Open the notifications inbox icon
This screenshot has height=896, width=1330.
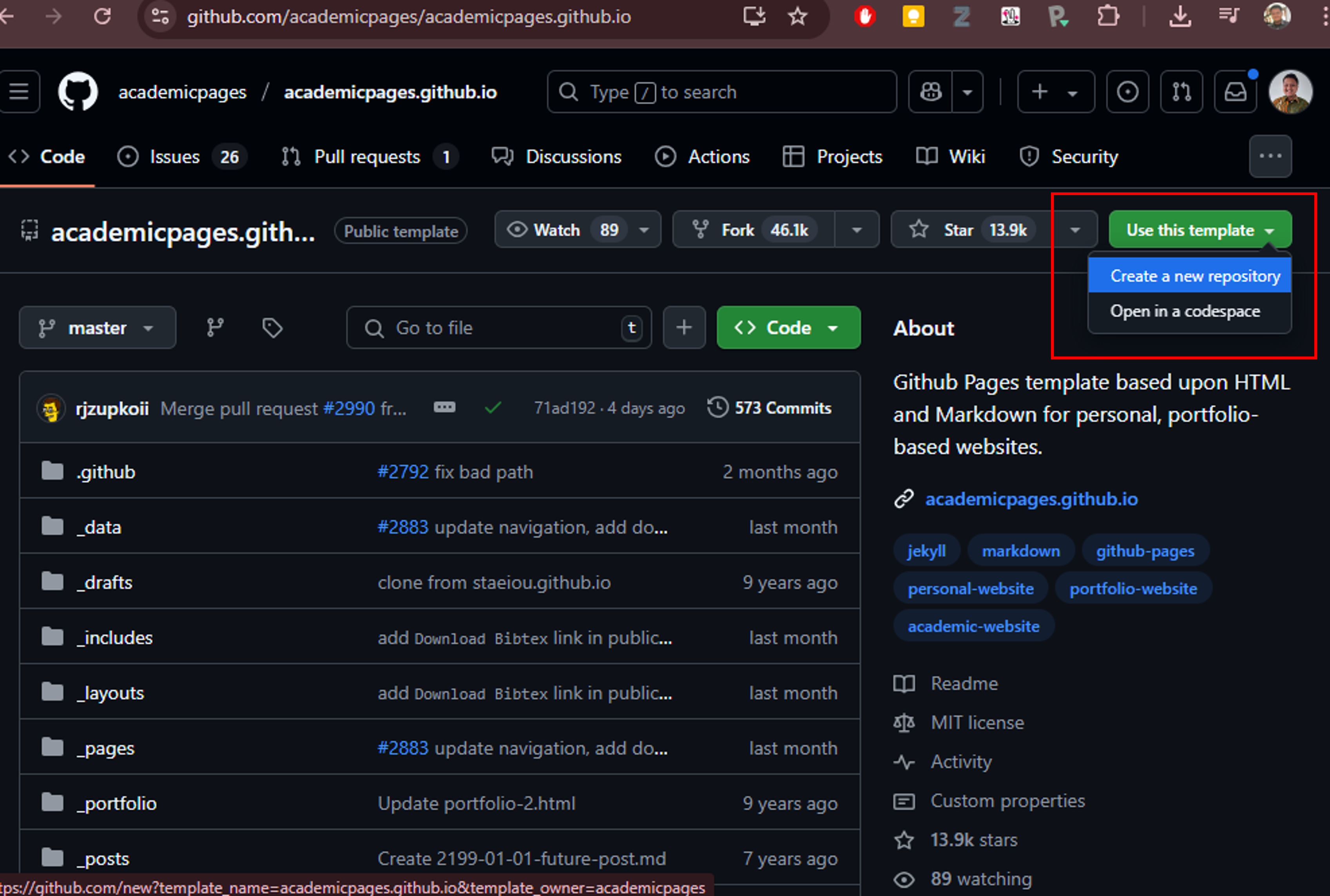[x=1235, y=91]
